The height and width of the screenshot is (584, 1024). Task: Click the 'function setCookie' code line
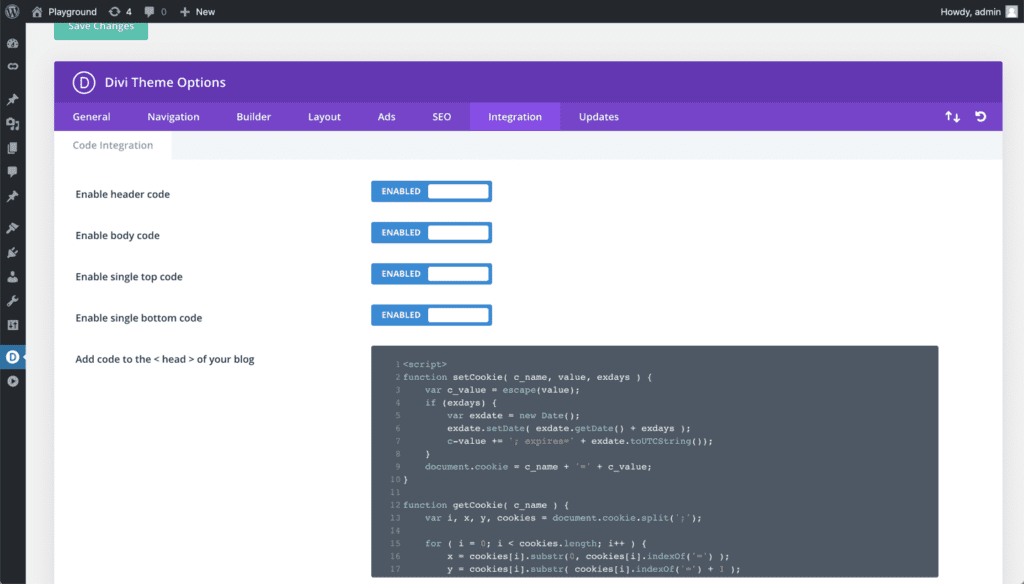(x=527, y=377)
